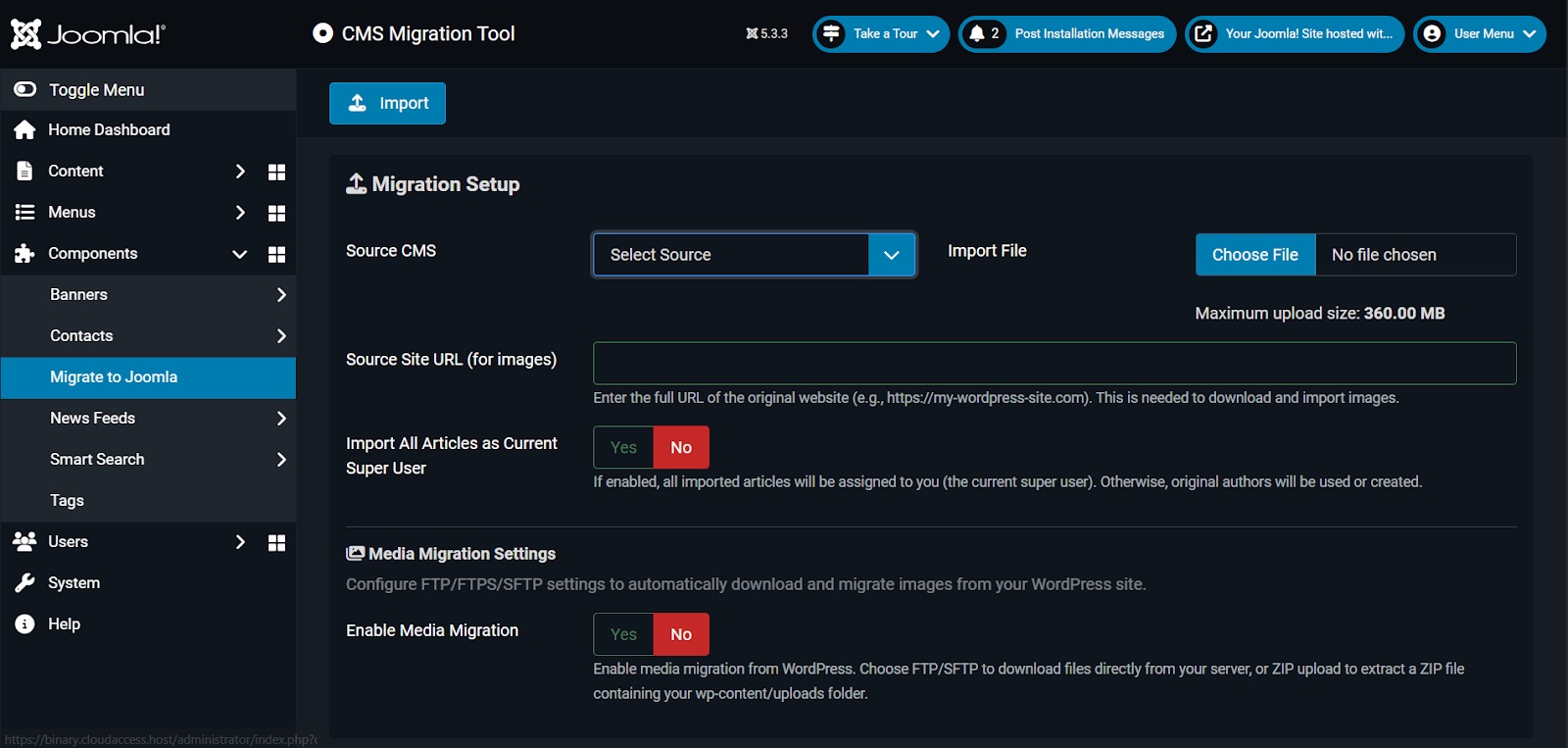Open the Select Source dropdown
This screenshot has height=748, width=1568.
pyautogui.click(x=754, y=255)
